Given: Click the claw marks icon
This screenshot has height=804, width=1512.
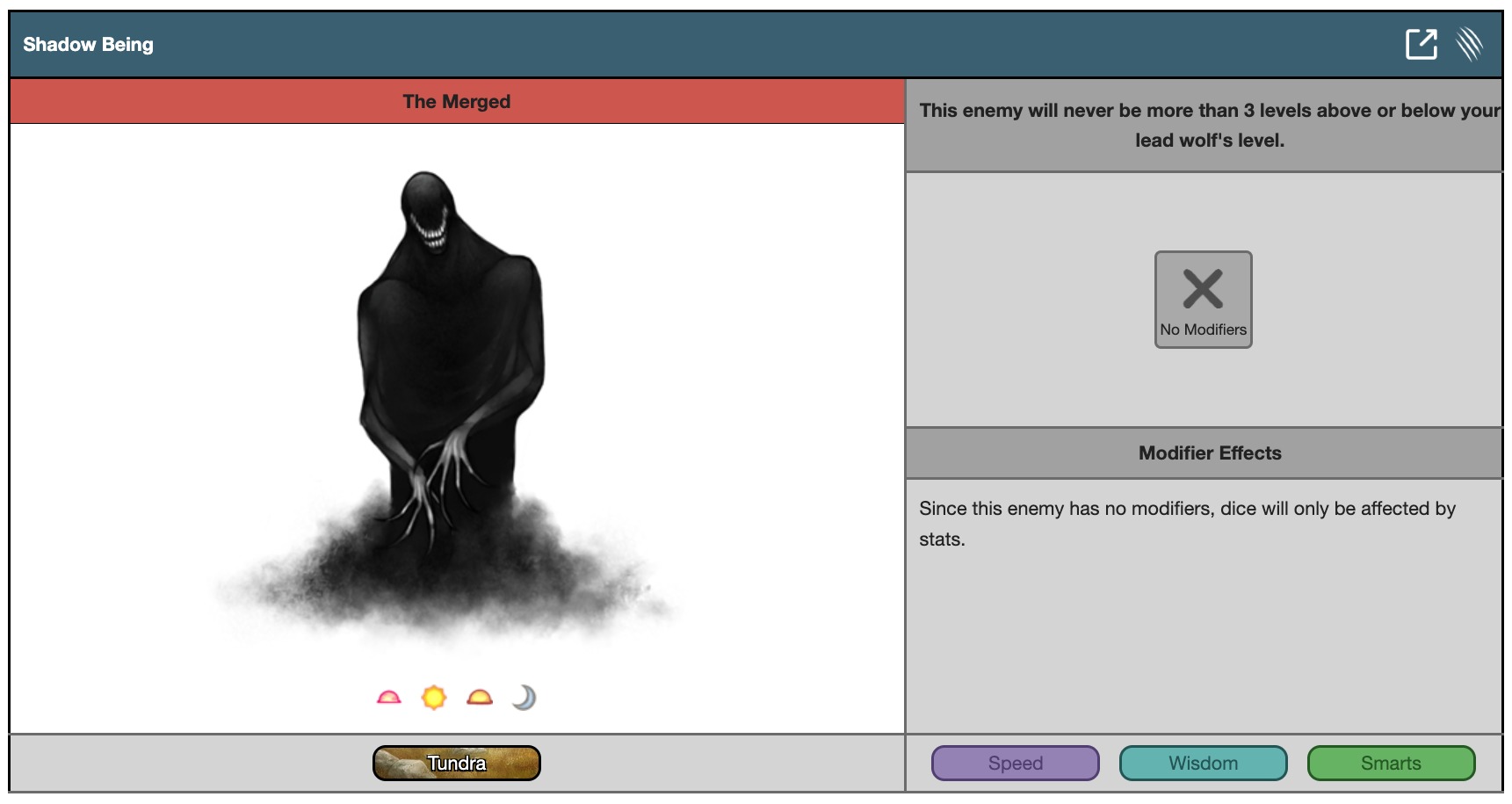Looking at the screenshot, I should tap(1469, 44).
